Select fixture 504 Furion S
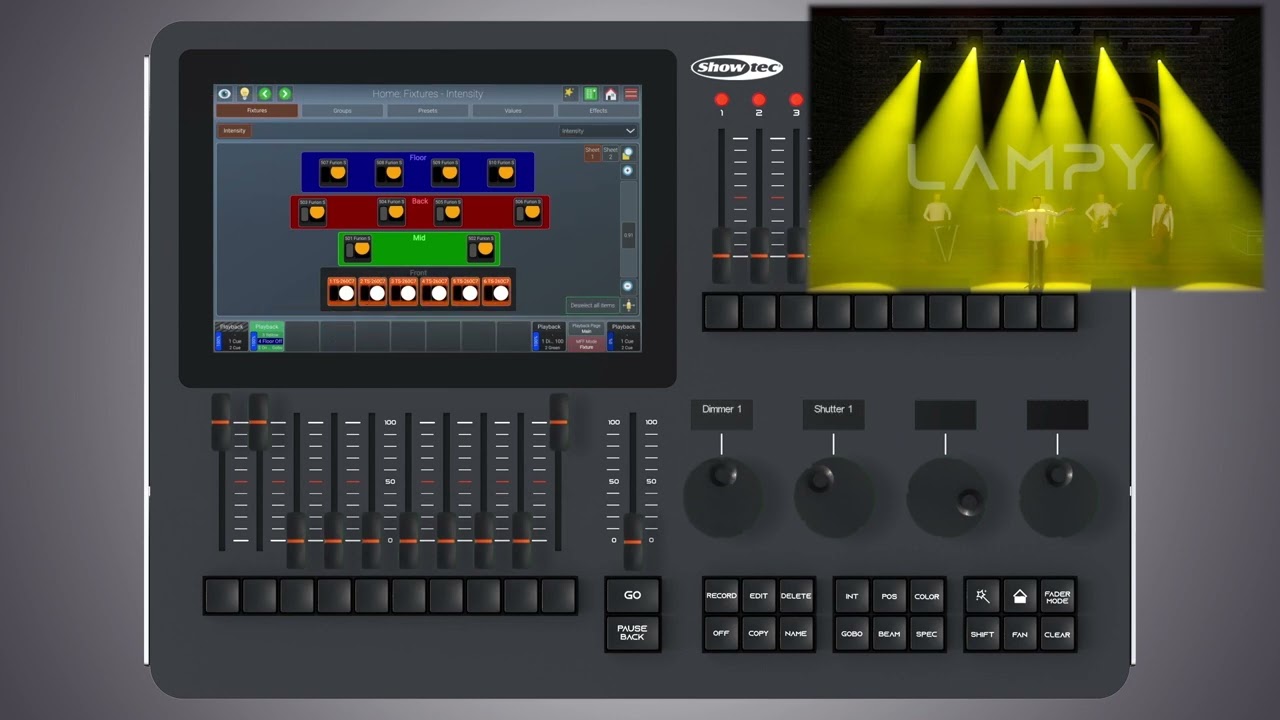This screenshot has width=1280, height=720. 391,212
